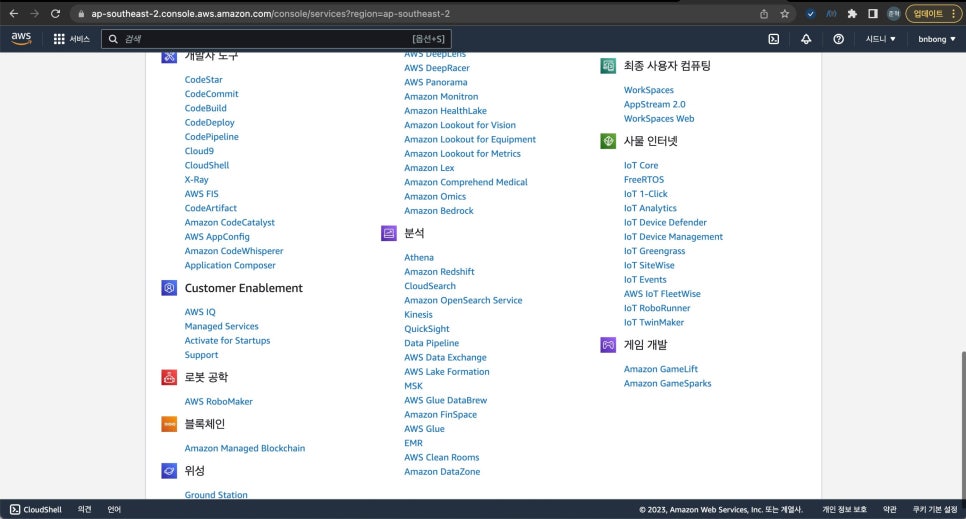Screen dimensions: 966x519
Task: Open the Amazon CodeWhisperer link
Action: coord(234,251)
